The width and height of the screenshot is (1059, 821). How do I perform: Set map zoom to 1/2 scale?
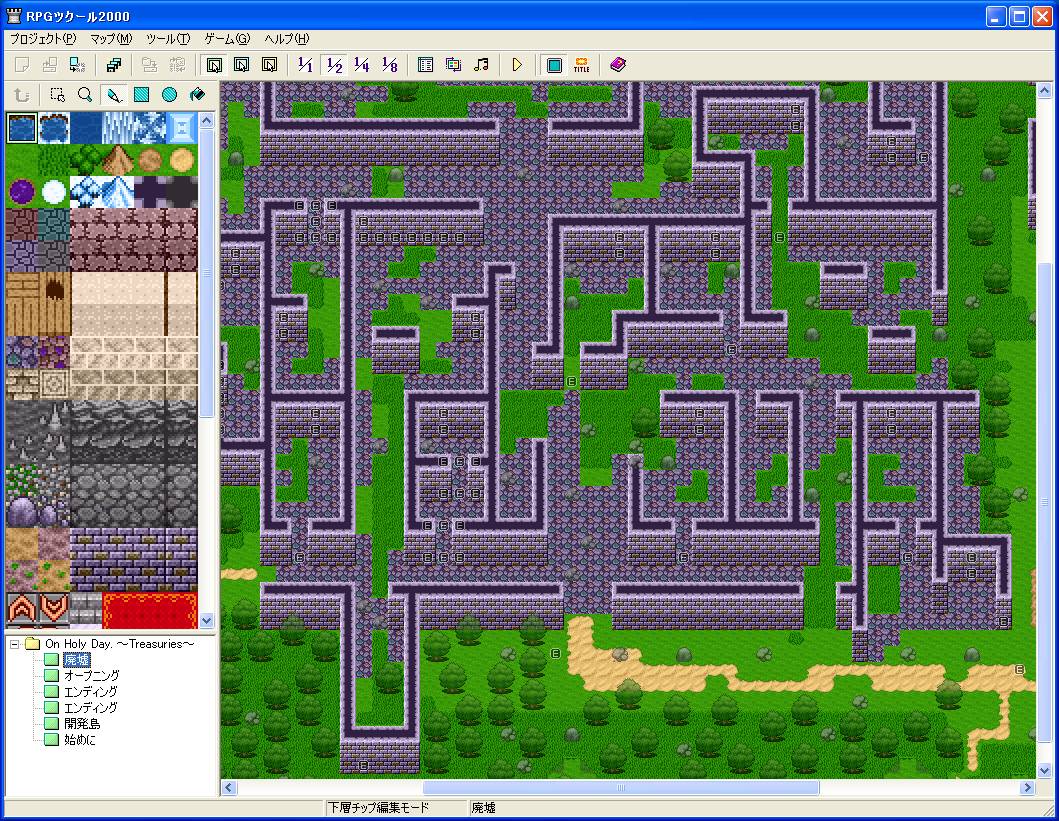coord(334,65)
